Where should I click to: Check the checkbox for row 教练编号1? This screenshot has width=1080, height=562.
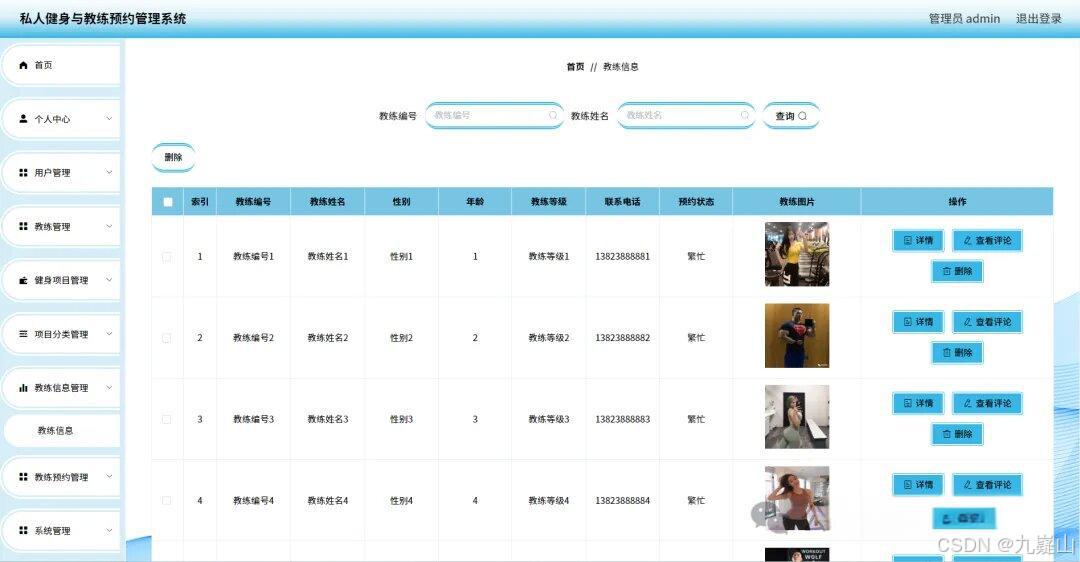[x=167, y=256]
